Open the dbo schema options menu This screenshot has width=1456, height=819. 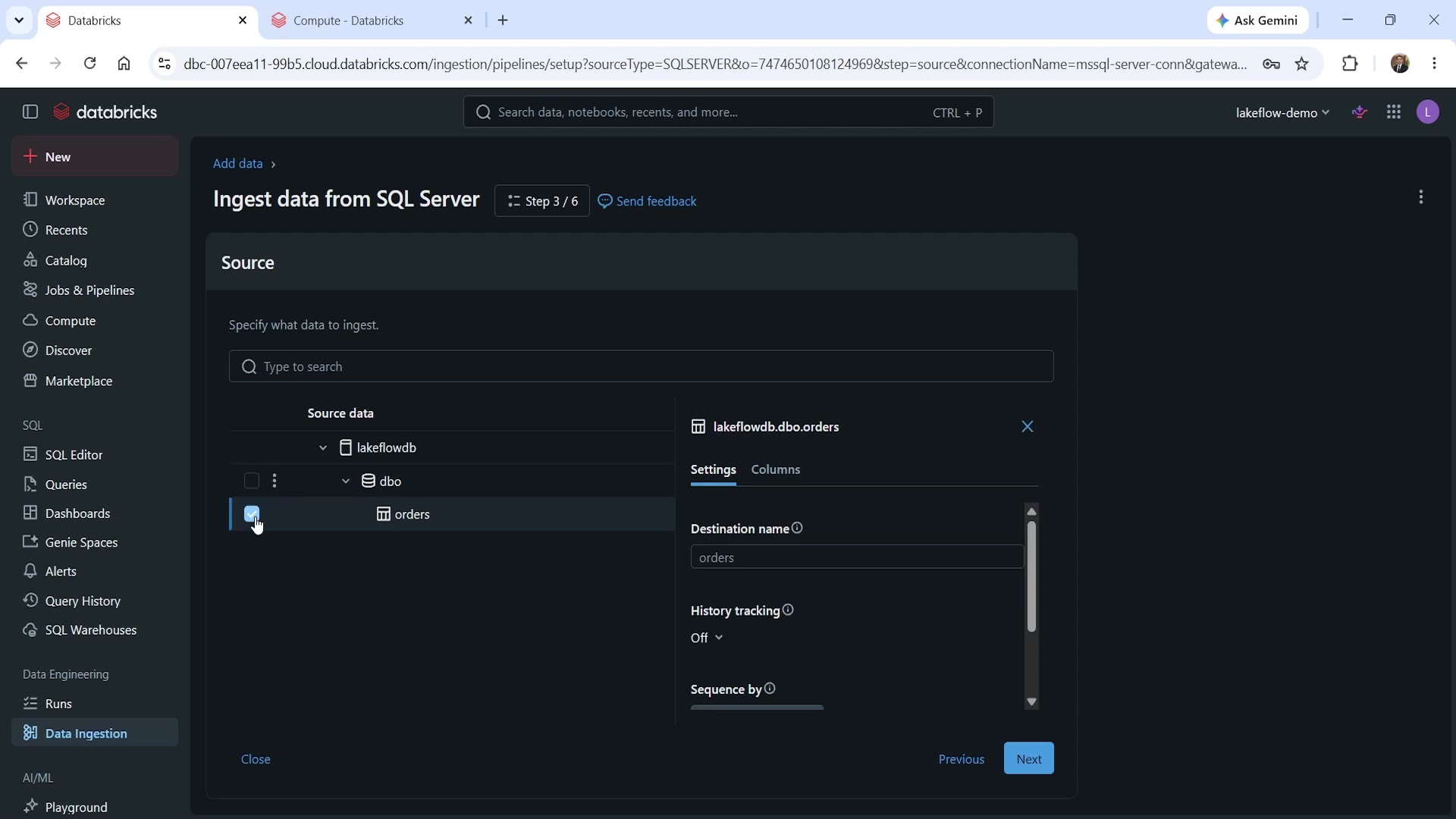pos(275,481)
